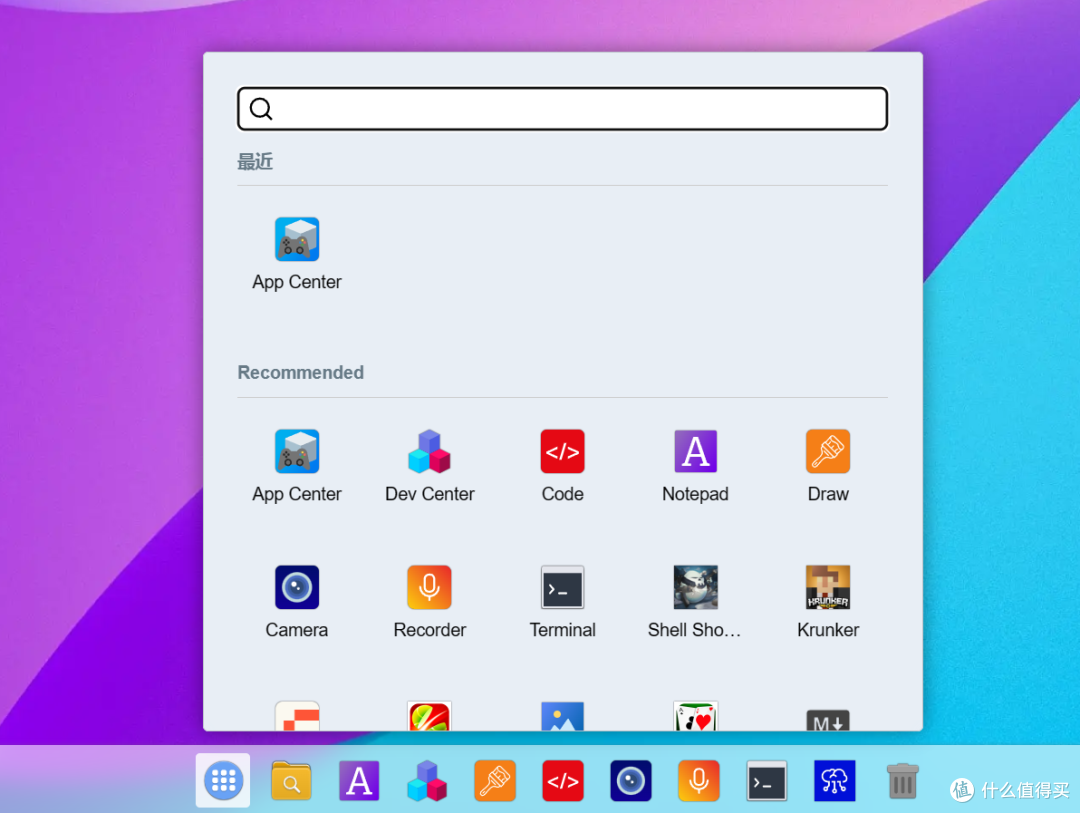Launch the purple Notepad icon in dock
This screenshot has width=1080, height=813.
coord(359,781)
